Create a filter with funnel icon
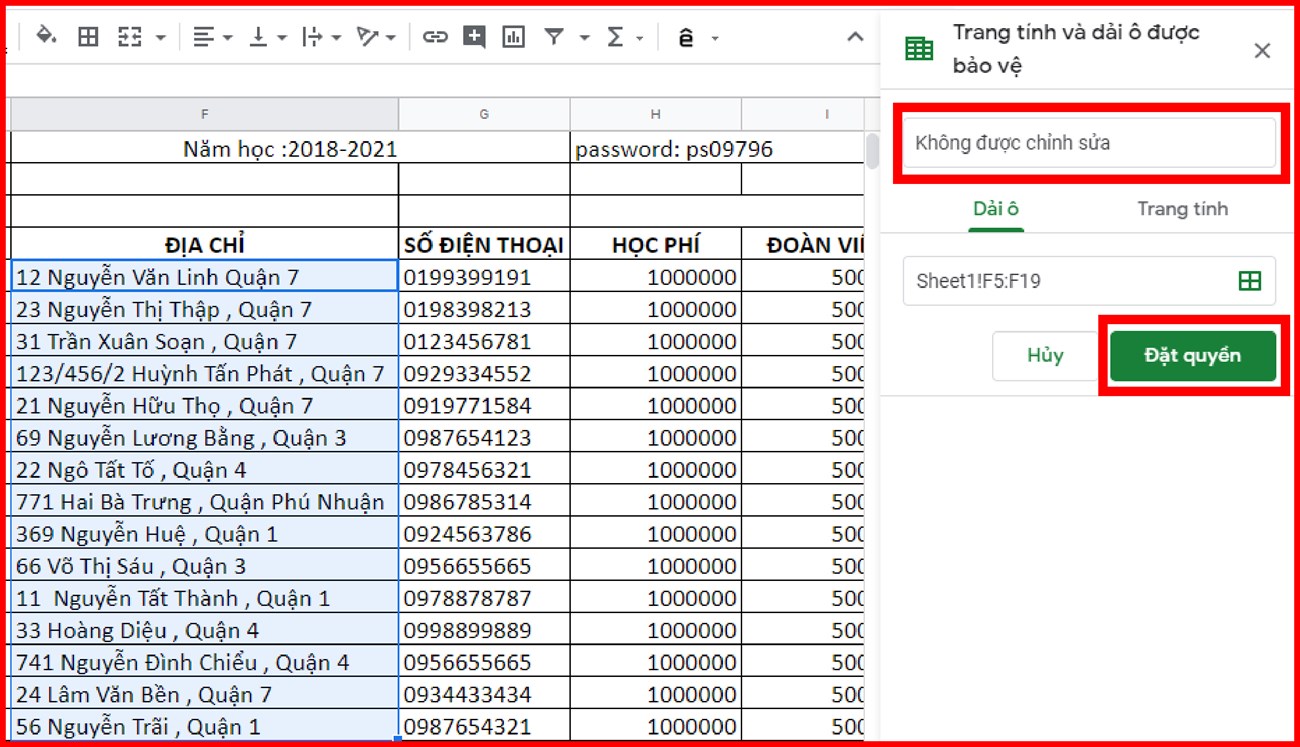Image resolution: width=1300 pixels, height=747 pixels. [553, 37]
